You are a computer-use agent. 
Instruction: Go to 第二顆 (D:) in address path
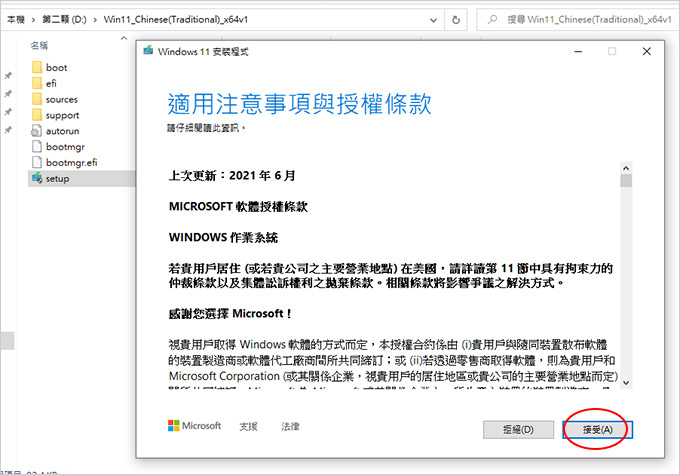click(x=64, y=20)
